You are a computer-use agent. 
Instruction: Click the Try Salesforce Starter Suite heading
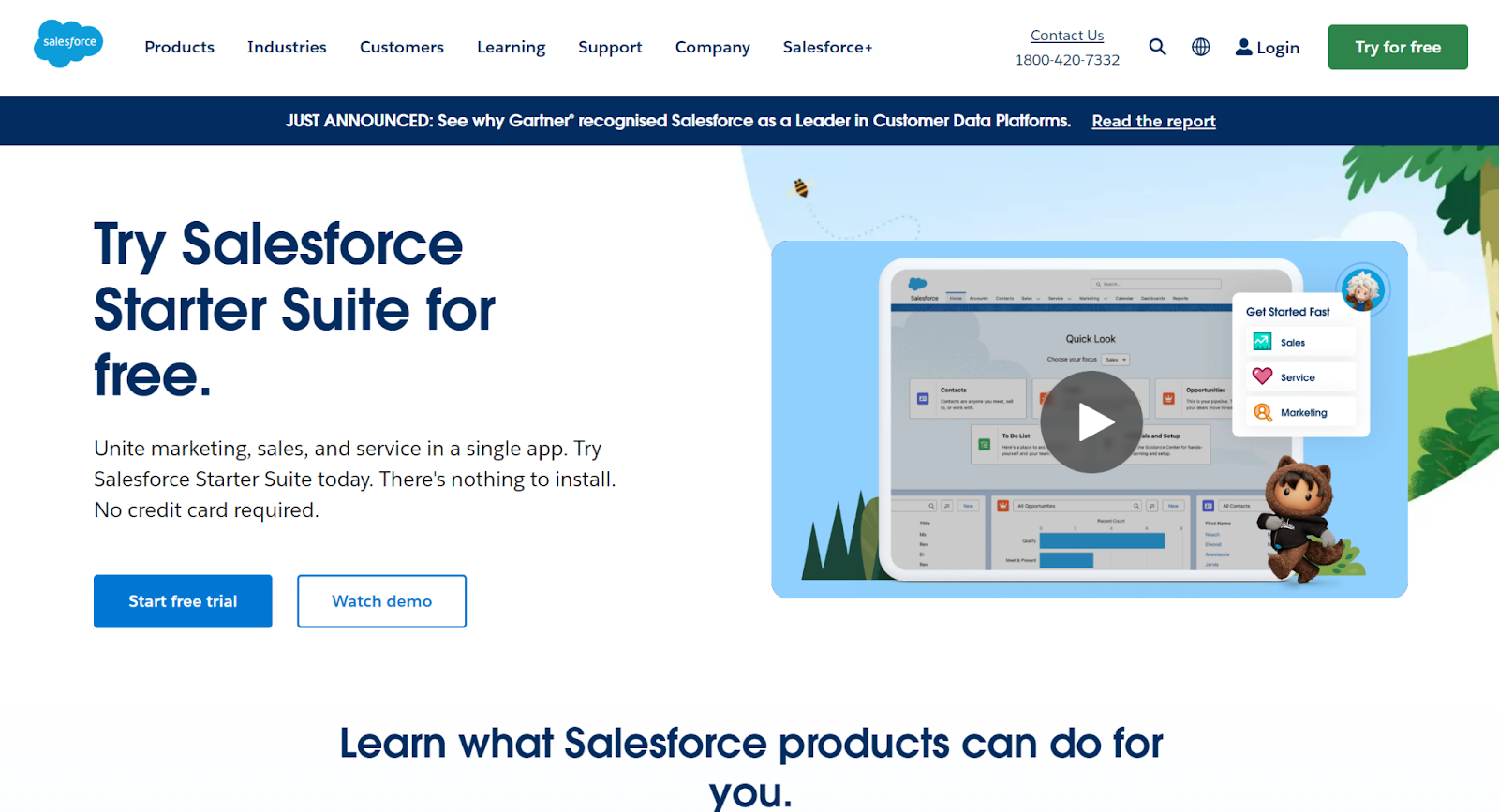click(x=294, y=310)
